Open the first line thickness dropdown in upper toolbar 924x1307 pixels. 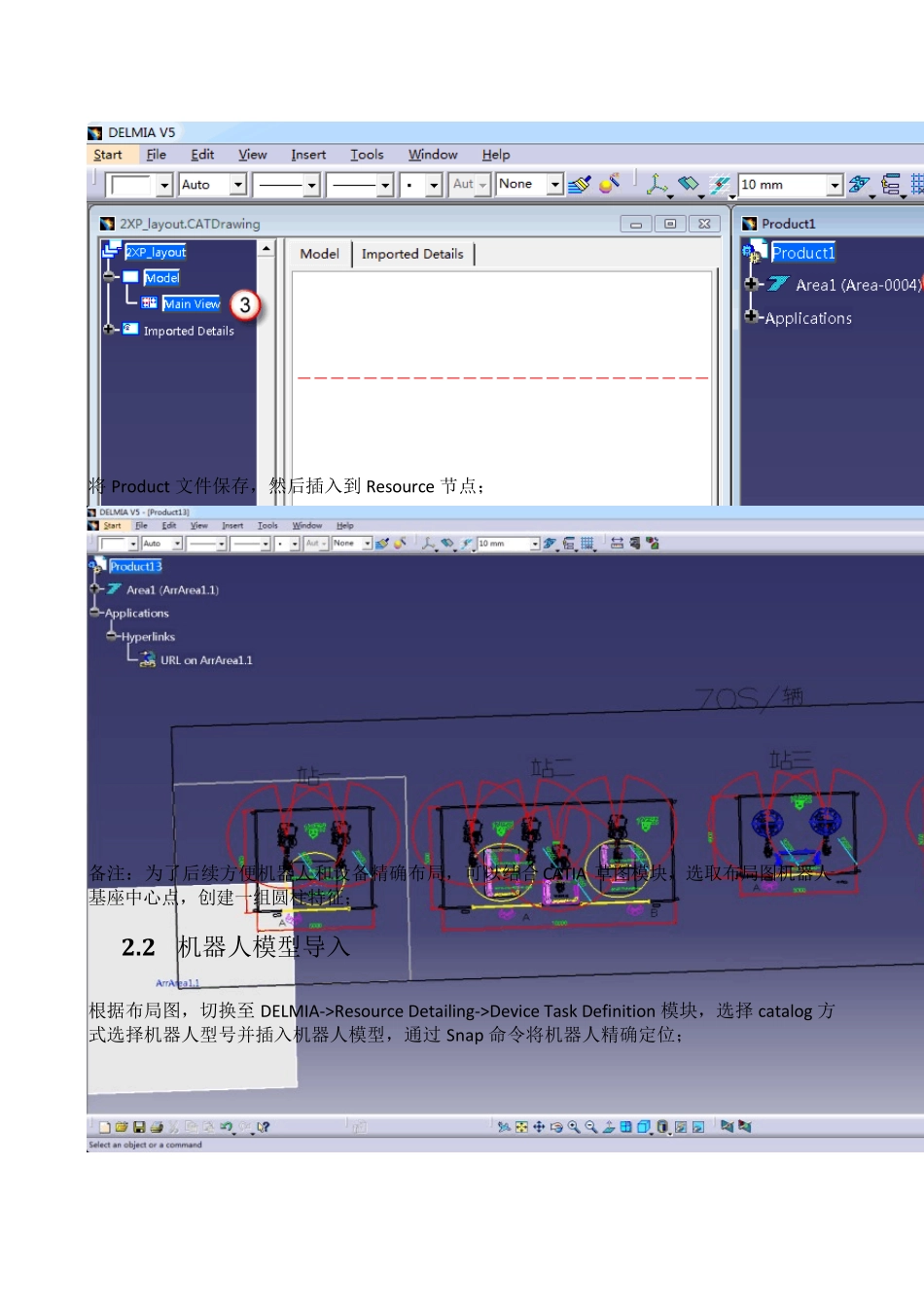pyautogui.click(x=311, y=185)
